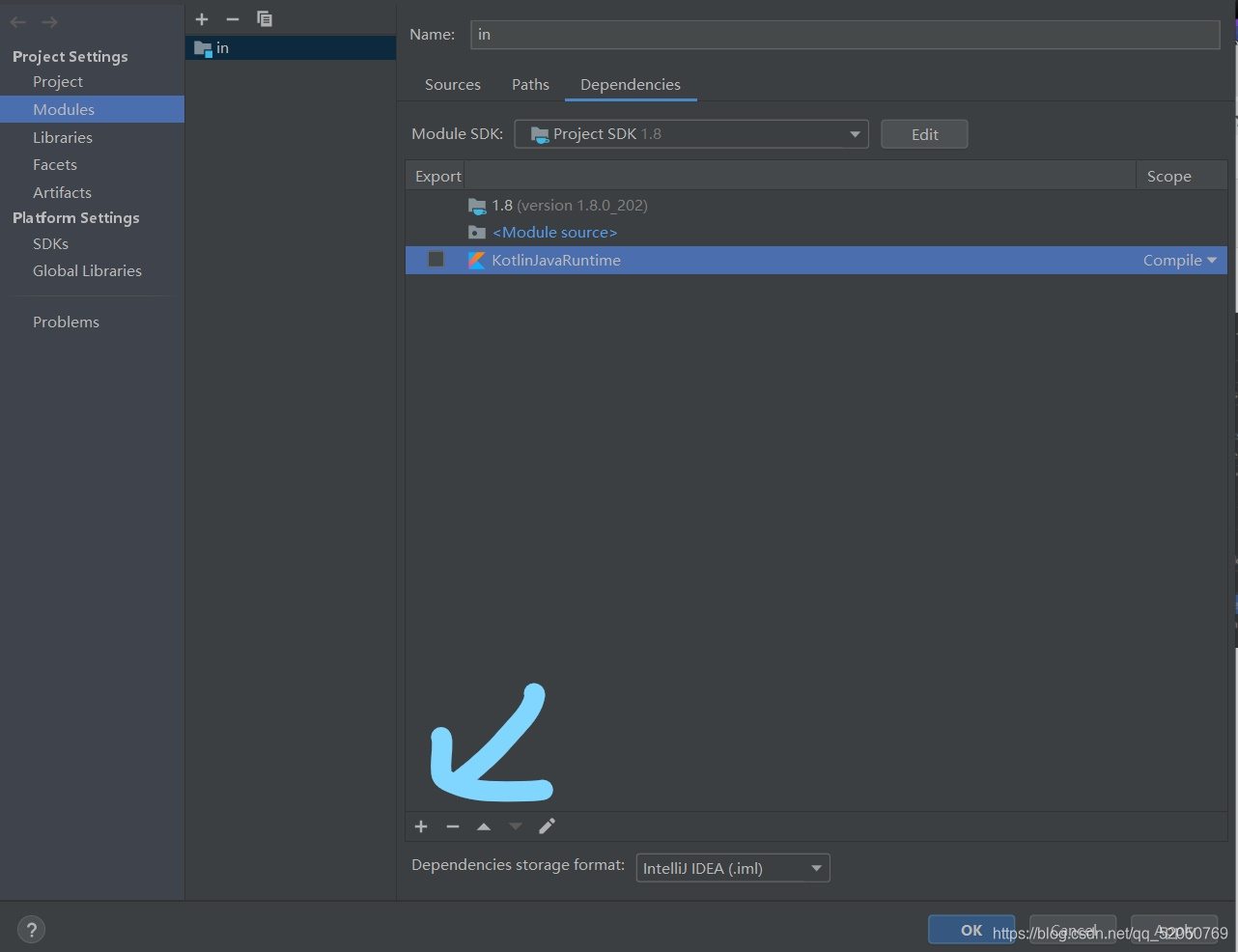Image resolution: width=1238 pixels, height=952 pixels.
Task: Confirm with the OK button
Action: [971, 930]
